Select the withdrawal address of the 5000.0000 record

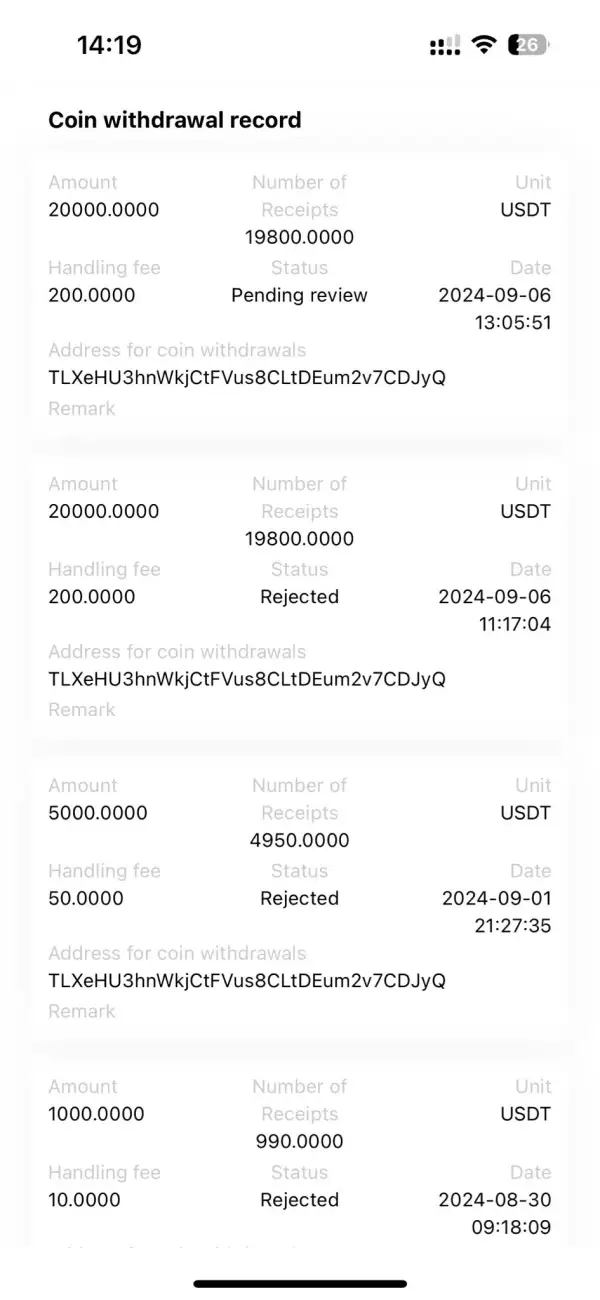pyautogui.click(x=247, y=980)
